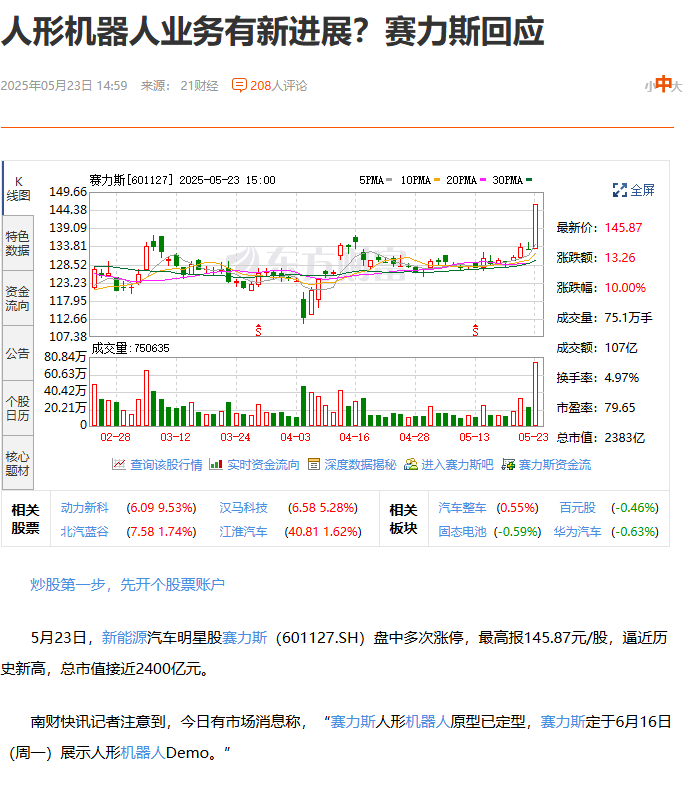The height and width of the screenshot is (787, 691).
Task: Click the people icon beside 进入赛力斯吧
Action: (x=410, y=464)
